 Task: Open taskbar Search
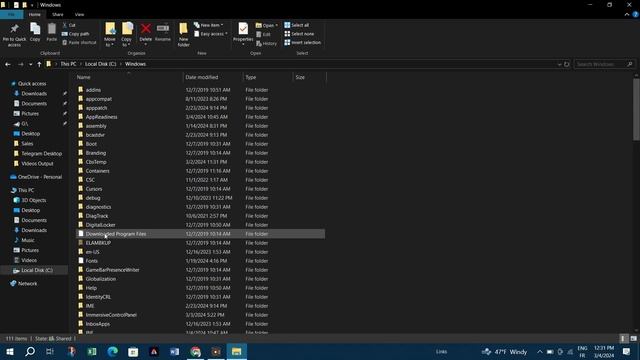tap(30, 351)
